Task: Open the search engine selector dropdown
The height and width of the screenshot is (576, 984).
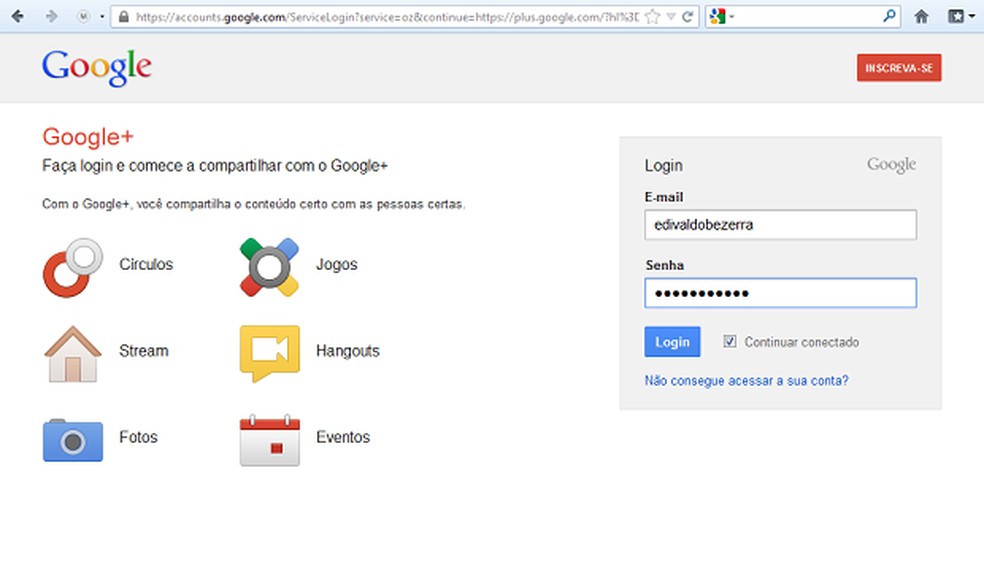Action: tap(731, 16)
